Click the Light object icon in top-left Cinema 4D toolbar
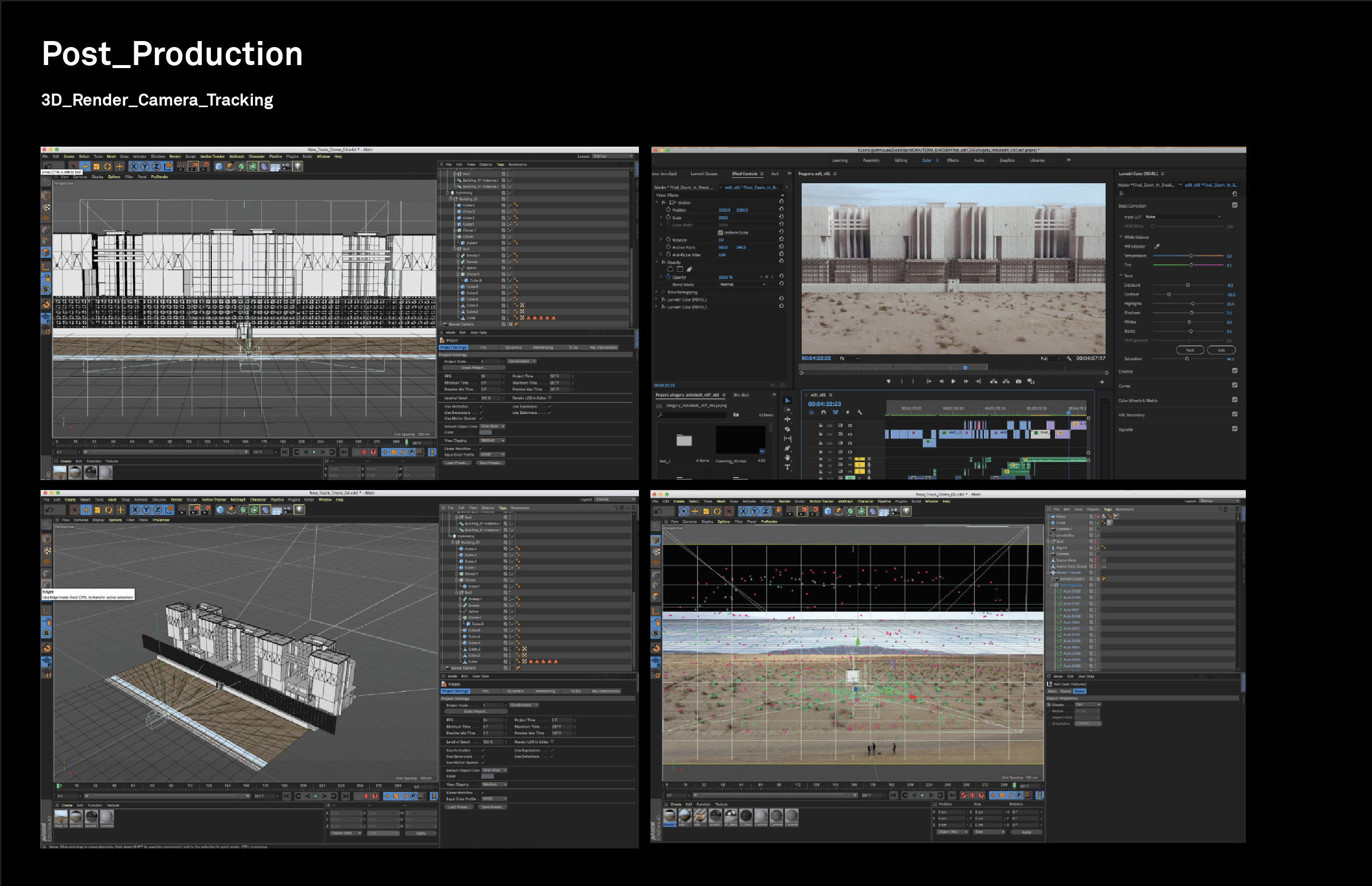 pyautogui.click(x=297, y=166)
